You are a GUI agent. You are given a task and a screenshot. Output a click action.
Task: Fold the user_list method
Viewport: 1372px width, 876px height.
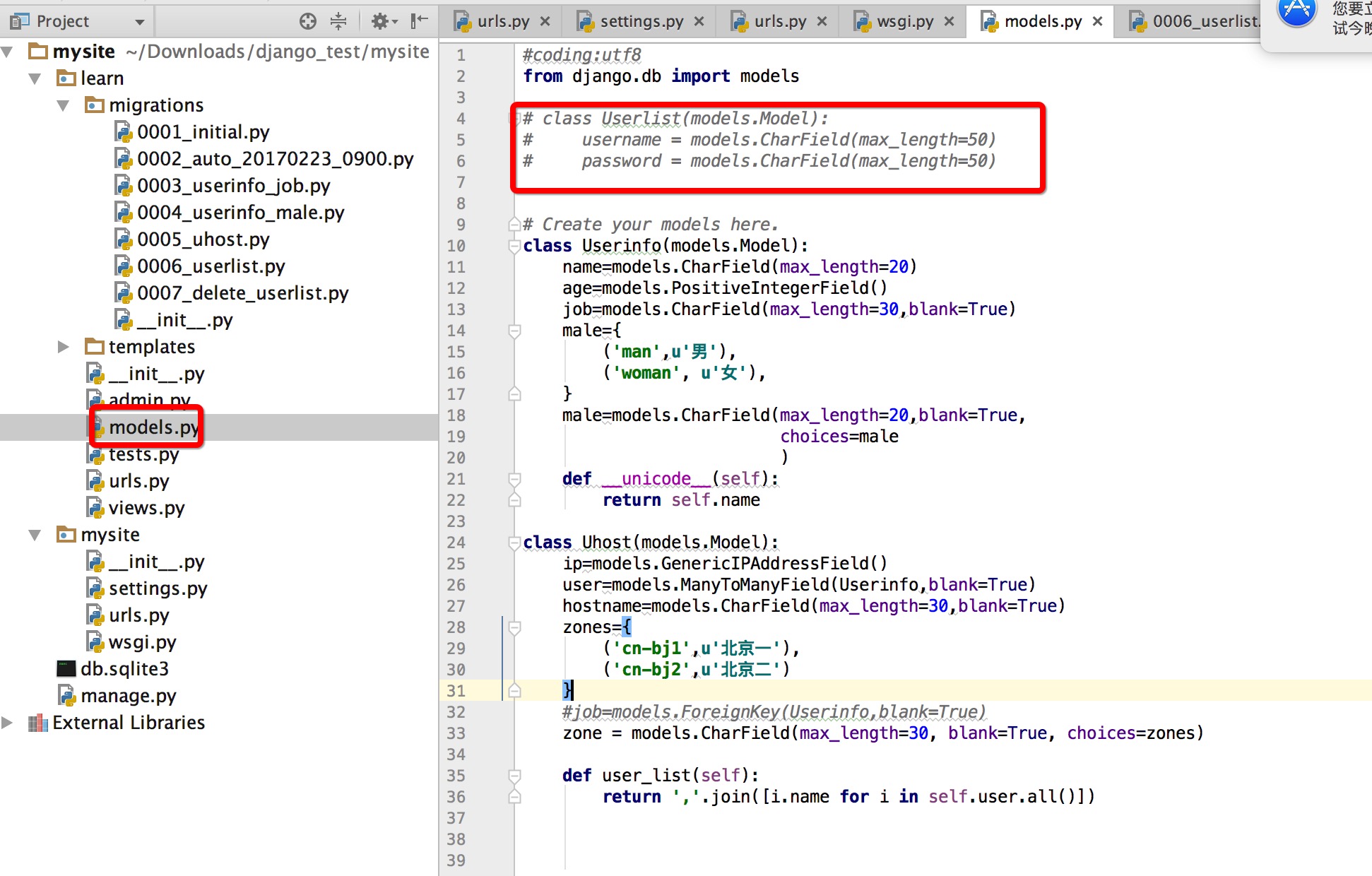click(x=514, y=776)
